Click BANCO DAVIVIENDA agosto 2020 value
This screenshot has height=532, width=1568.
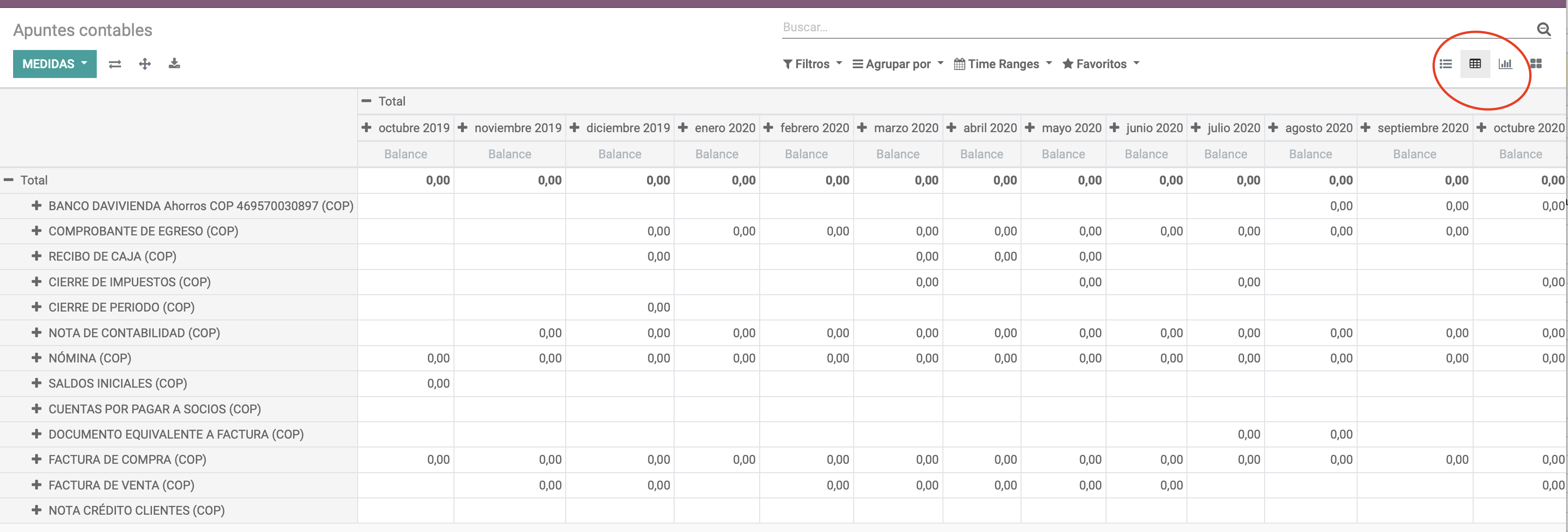(1310, 206)
